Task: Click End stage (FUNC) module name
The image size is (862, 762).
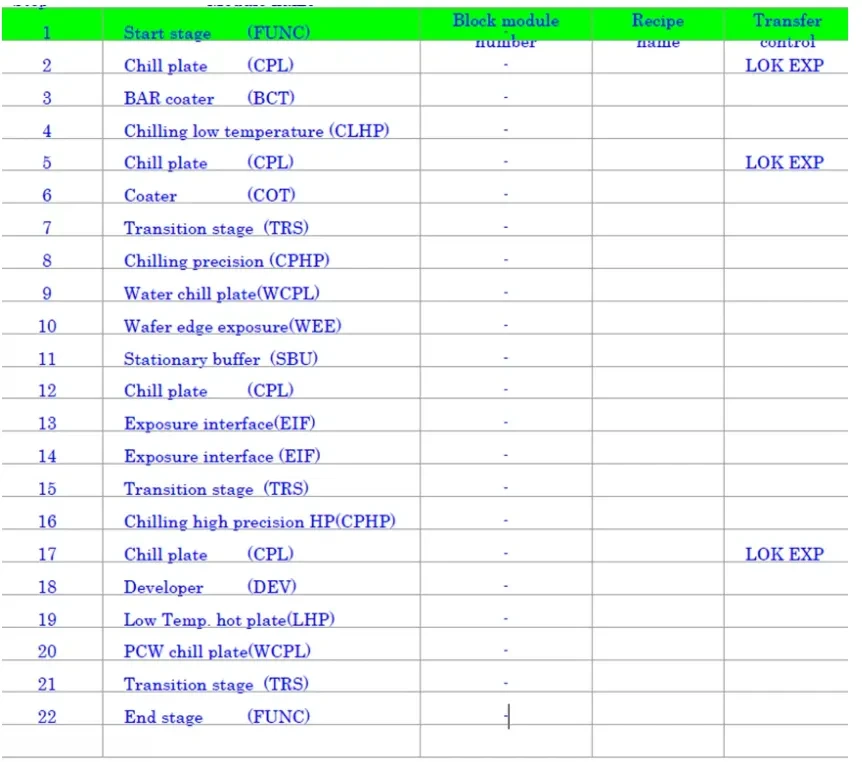Action: (217, 717)
